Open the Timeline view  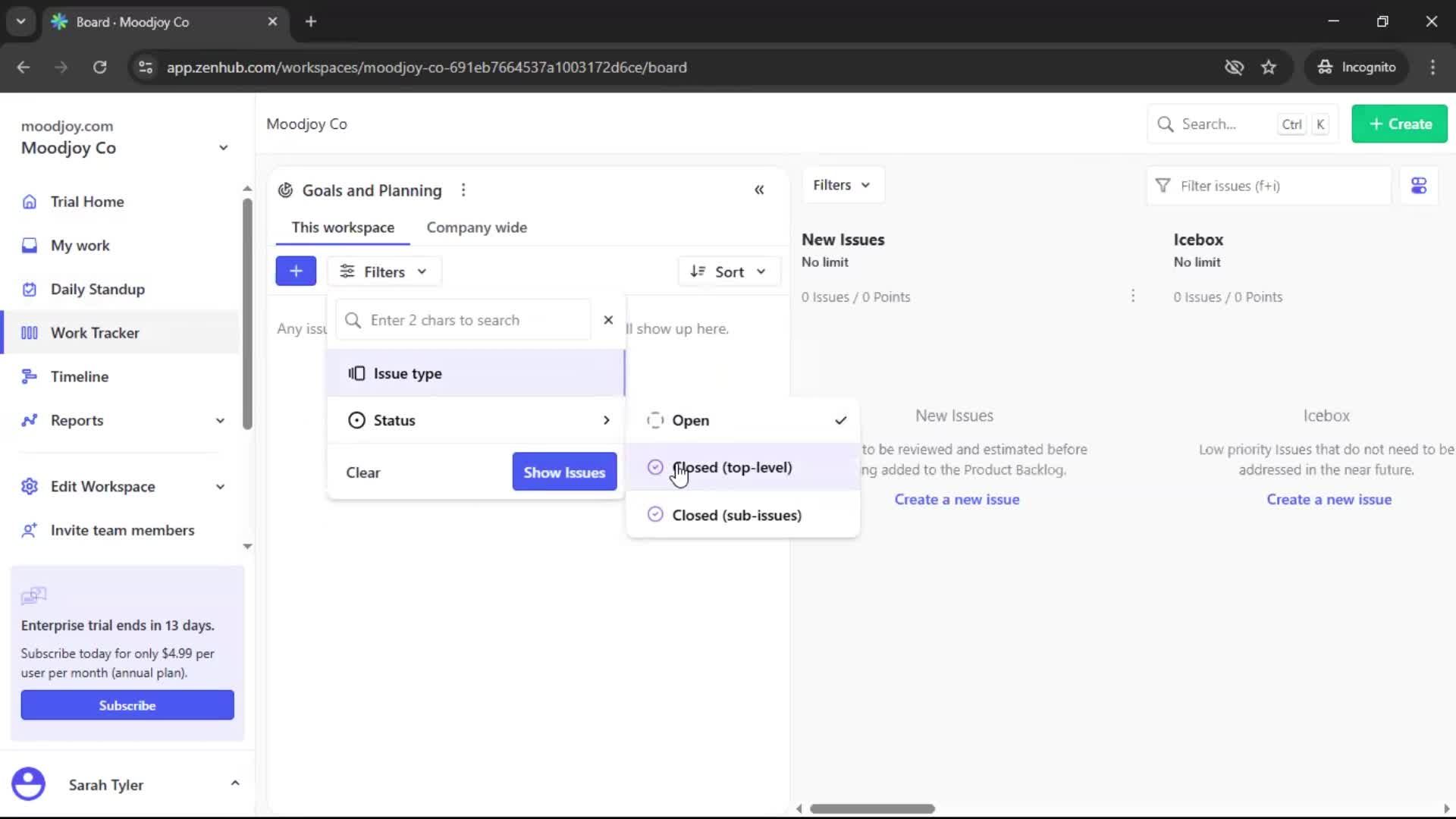pos(79,376)
